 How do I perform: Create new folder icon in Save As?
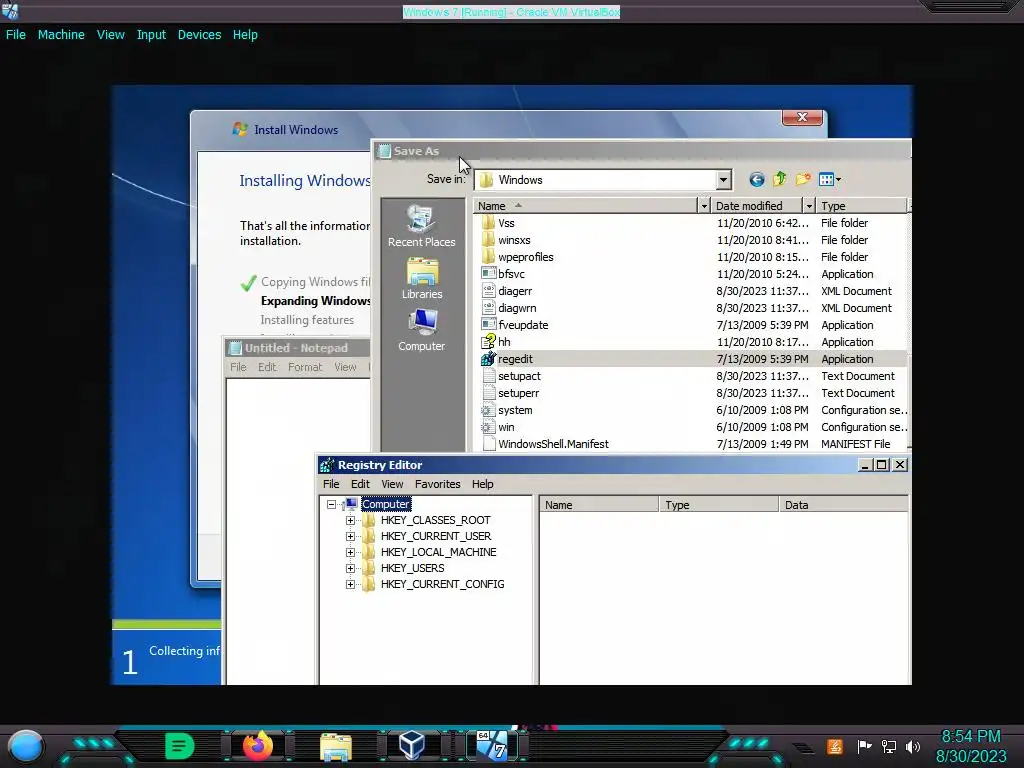click(x=803, y=179)
